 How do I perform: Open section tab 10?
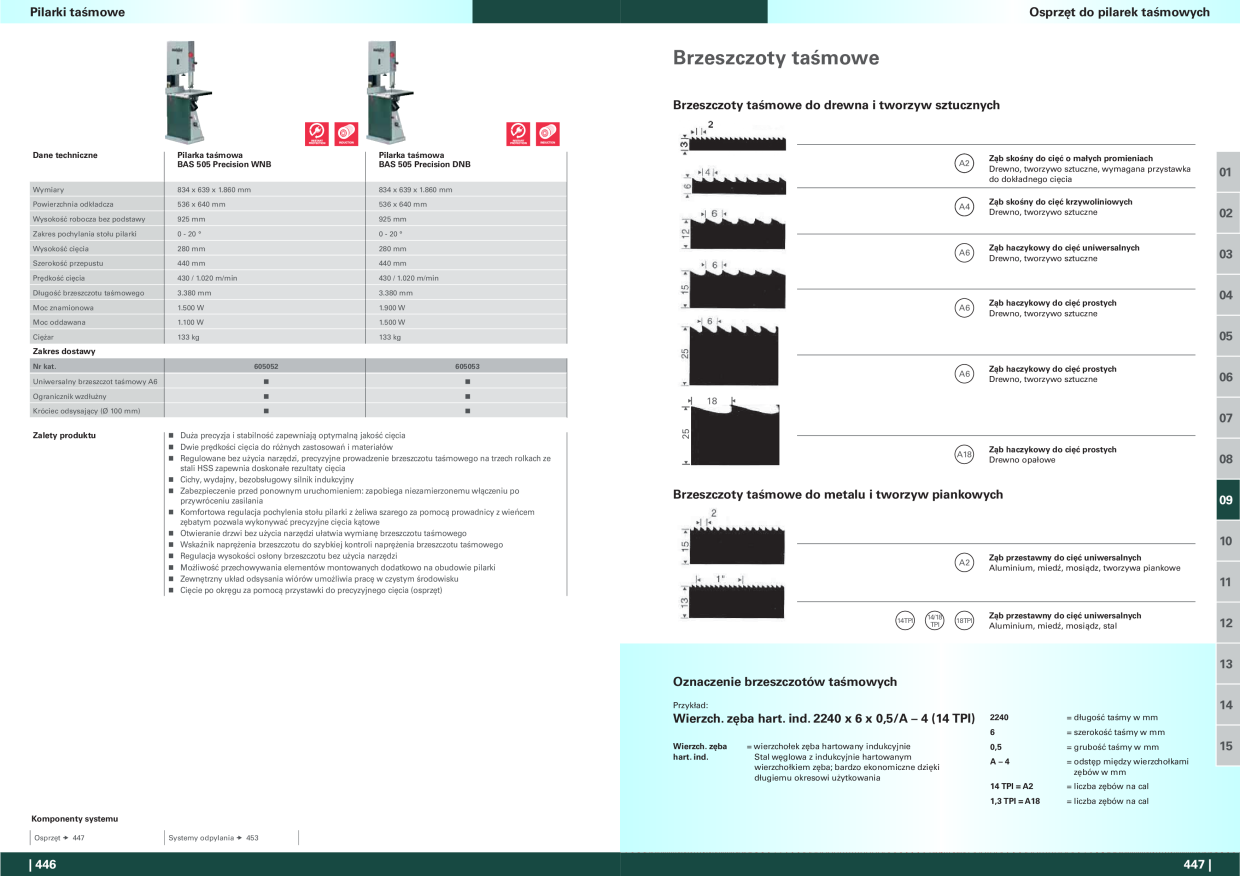point(1227,541)
